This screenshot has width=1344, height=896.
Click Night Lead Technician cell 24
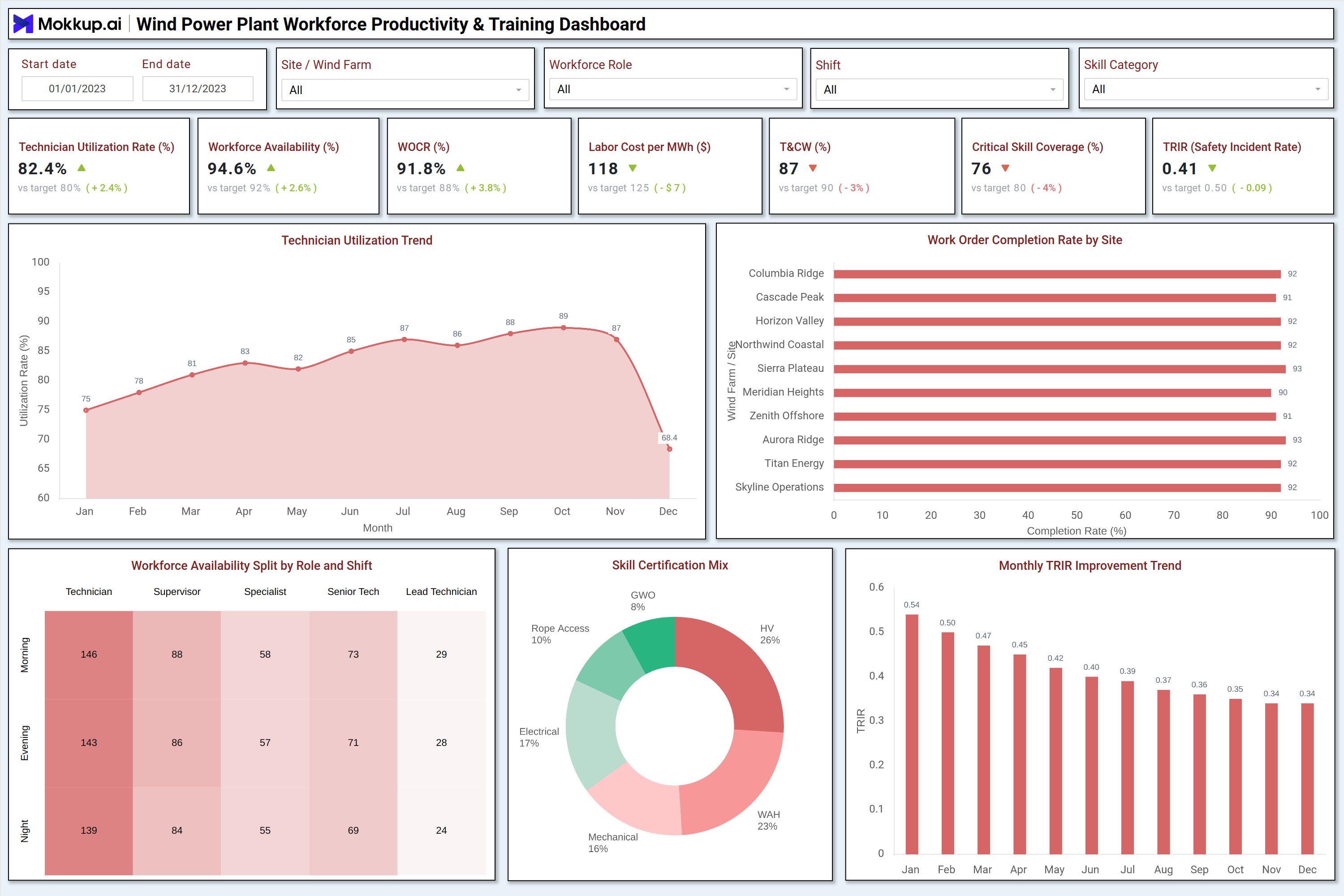(x=441, y=831)
